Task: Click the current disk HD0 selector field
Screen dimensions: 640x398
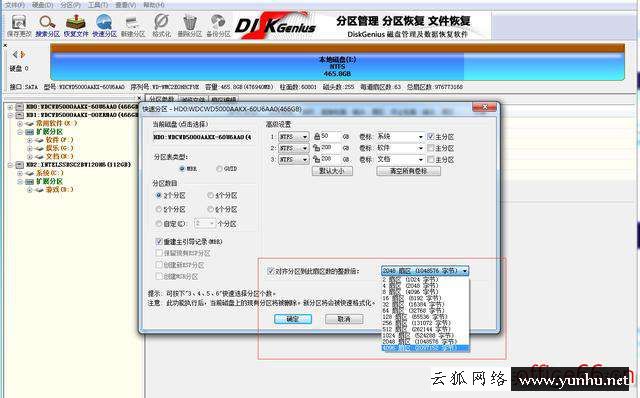Action: coord(203,137)
